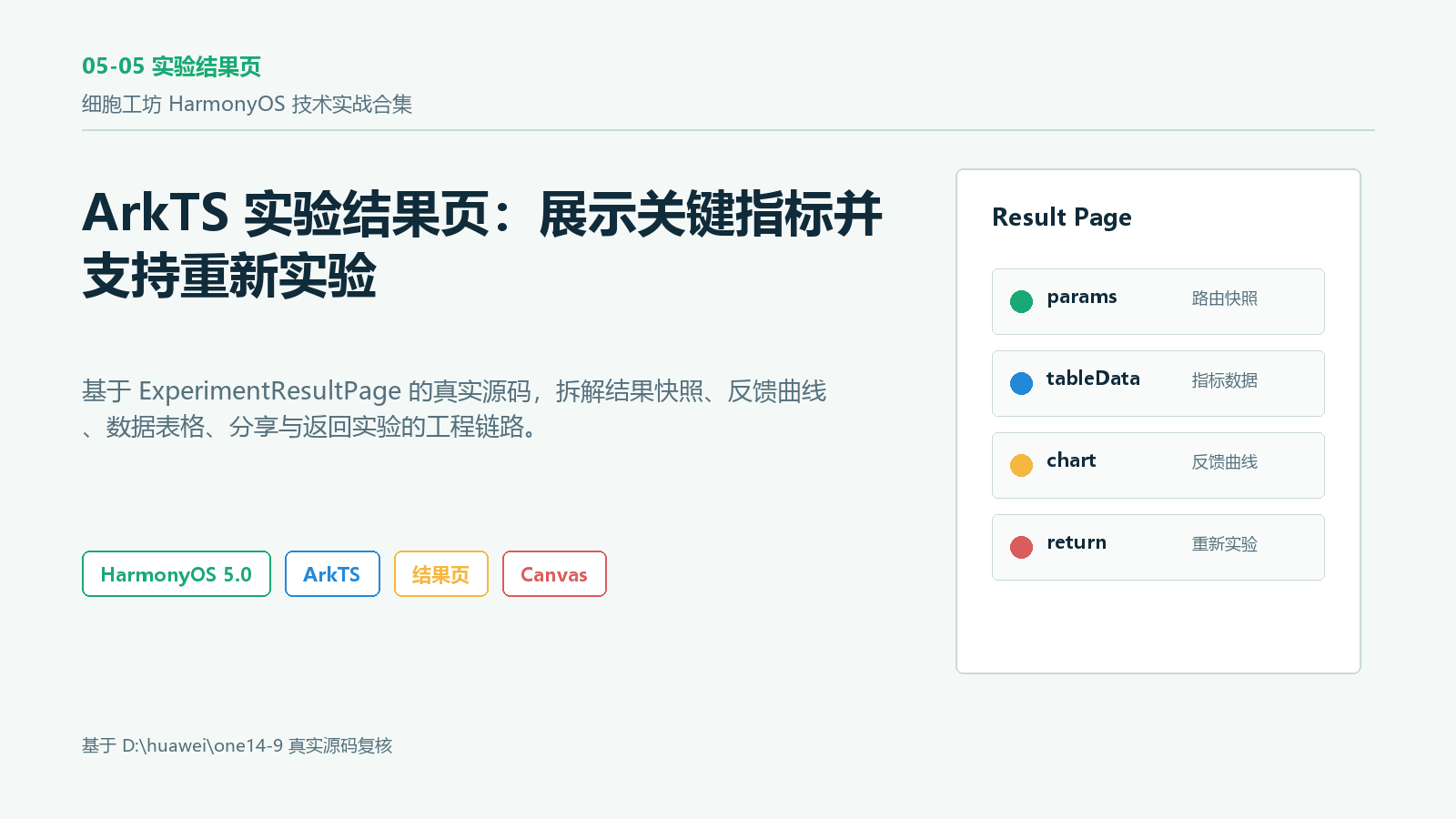Select the Canvas tag
This screenshot has width=1456, height=819.
pyautogui.click(x=554, y=574)
